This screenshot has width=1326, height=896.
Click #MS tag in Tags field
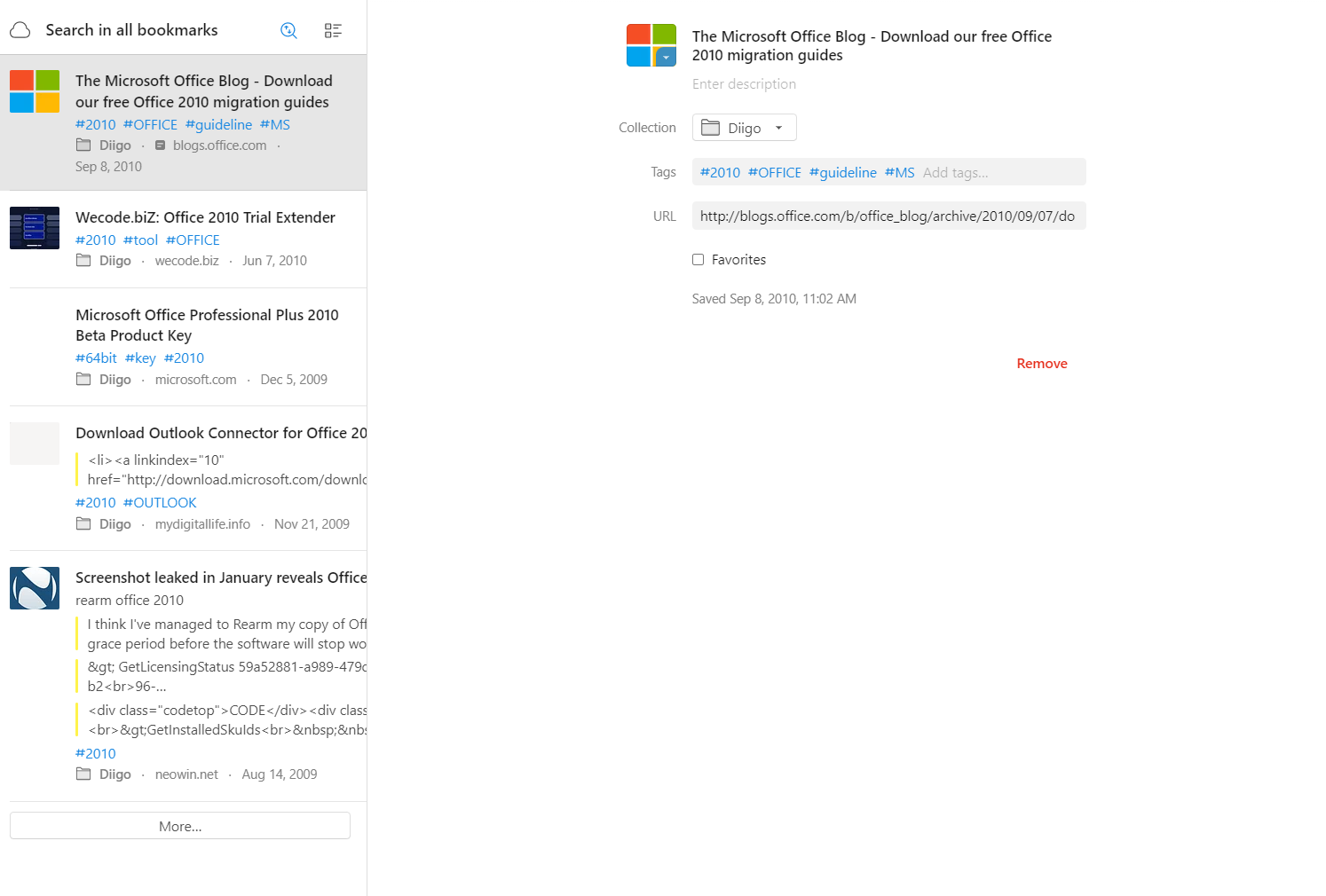[899, 173]
